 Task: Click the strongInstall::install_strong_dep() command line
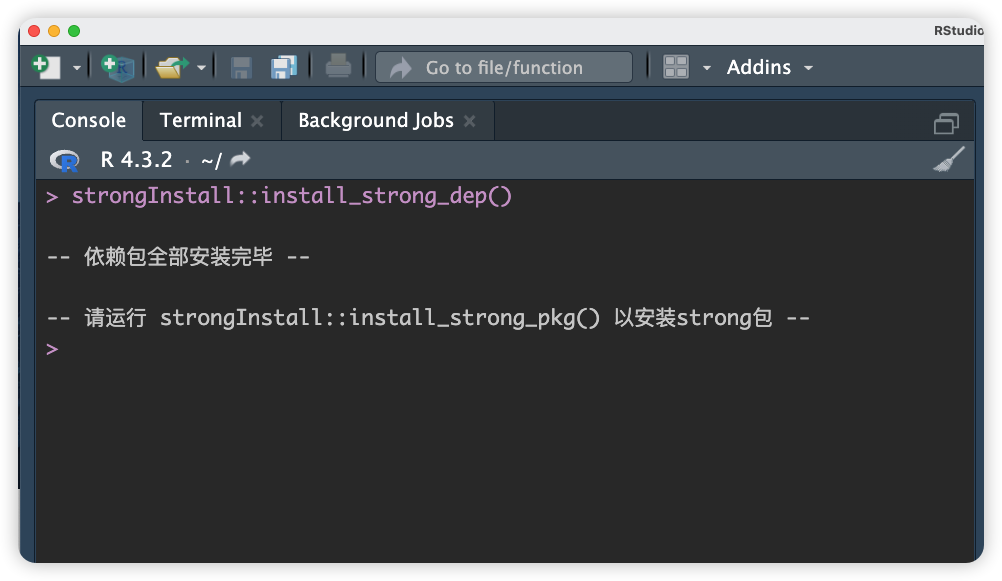[x=291, y=196]
